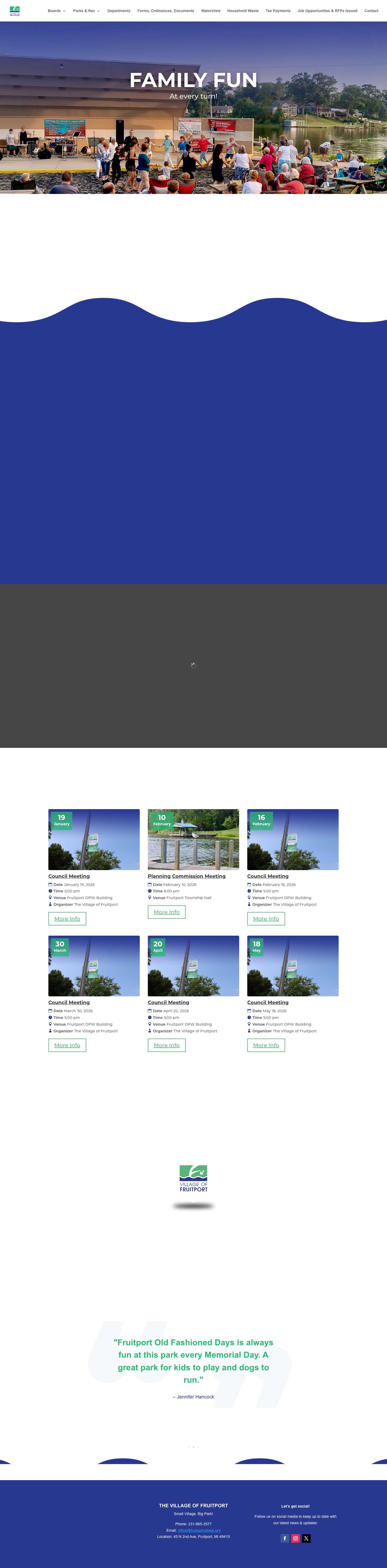Image resolution: width=387 pixels, height=1568 pixels.
Task: Click the organizer person icon on February 16 event
Action: [249, 904]
